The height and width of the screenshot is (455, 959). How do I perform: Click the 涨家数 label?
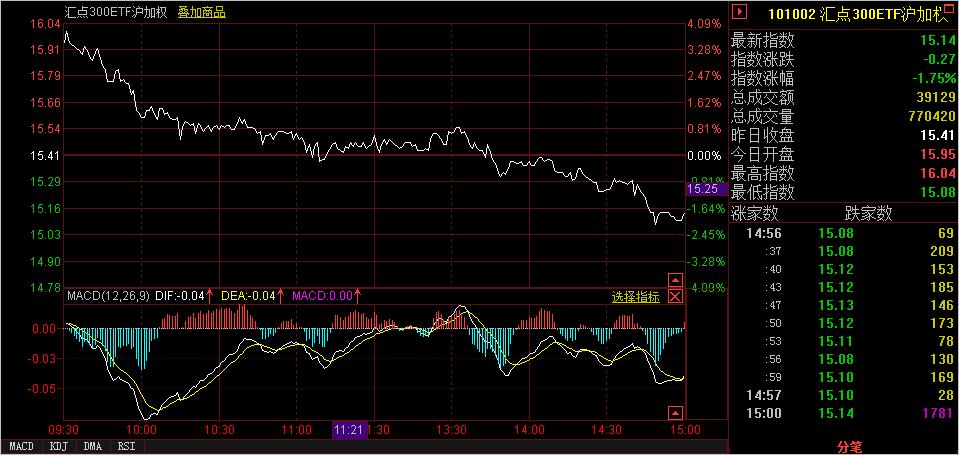pyautogui.click(x=755, y=213)
